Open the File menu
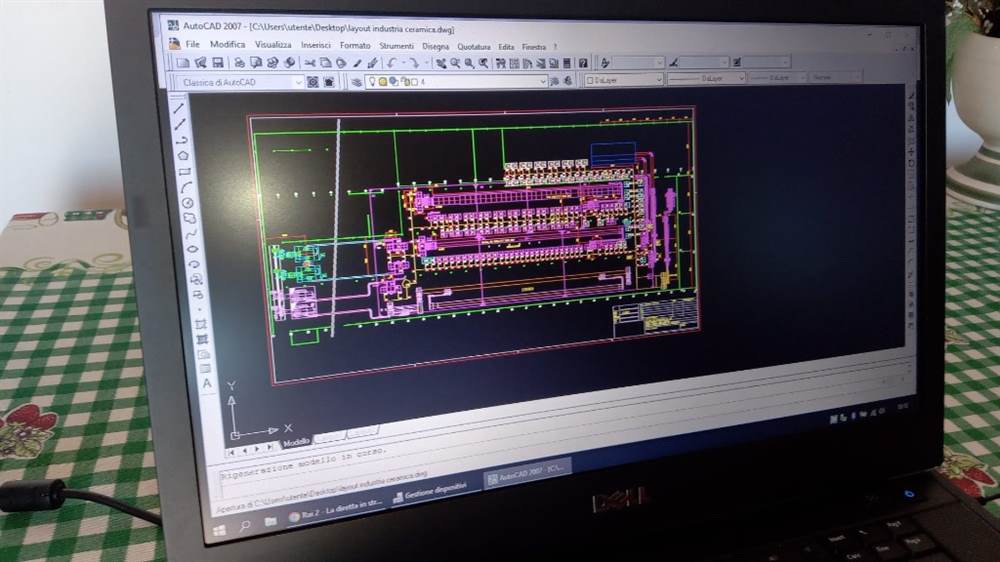 point(193,44)
